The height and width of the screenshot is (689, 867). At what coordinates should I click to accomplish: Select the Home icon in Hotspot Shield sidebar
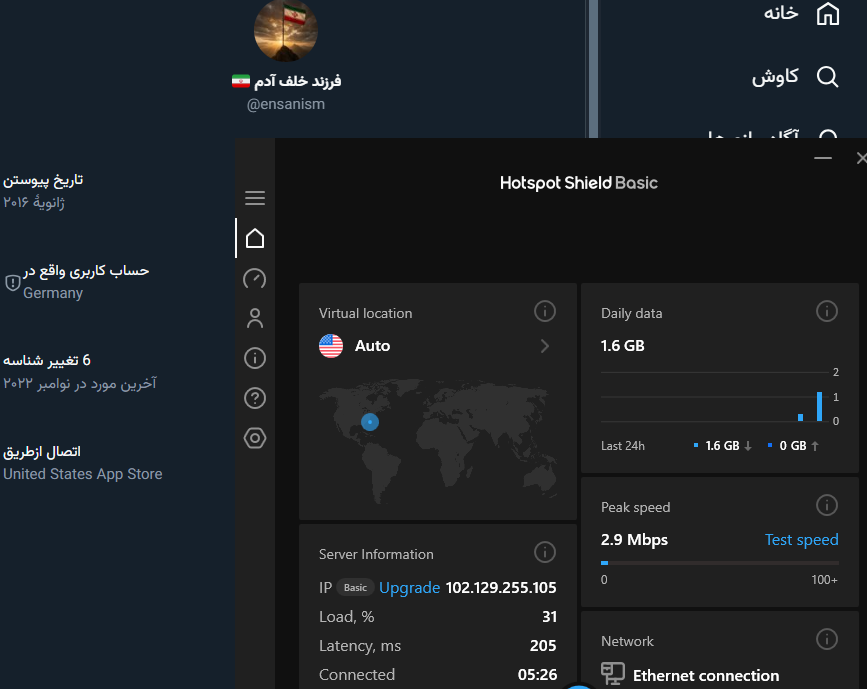(x=255, y=238)
